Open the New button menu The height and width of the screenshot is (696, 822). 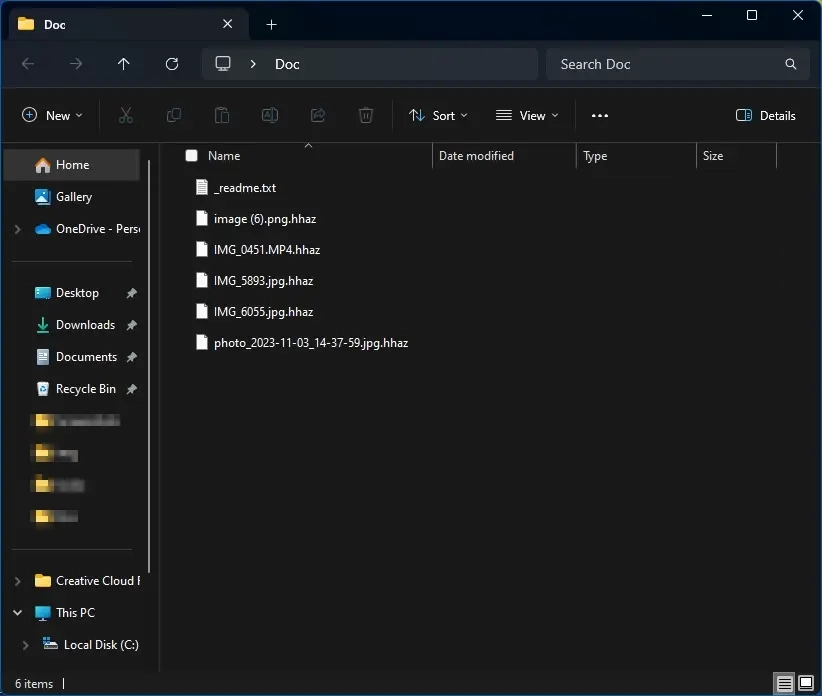tap(52, 115)
